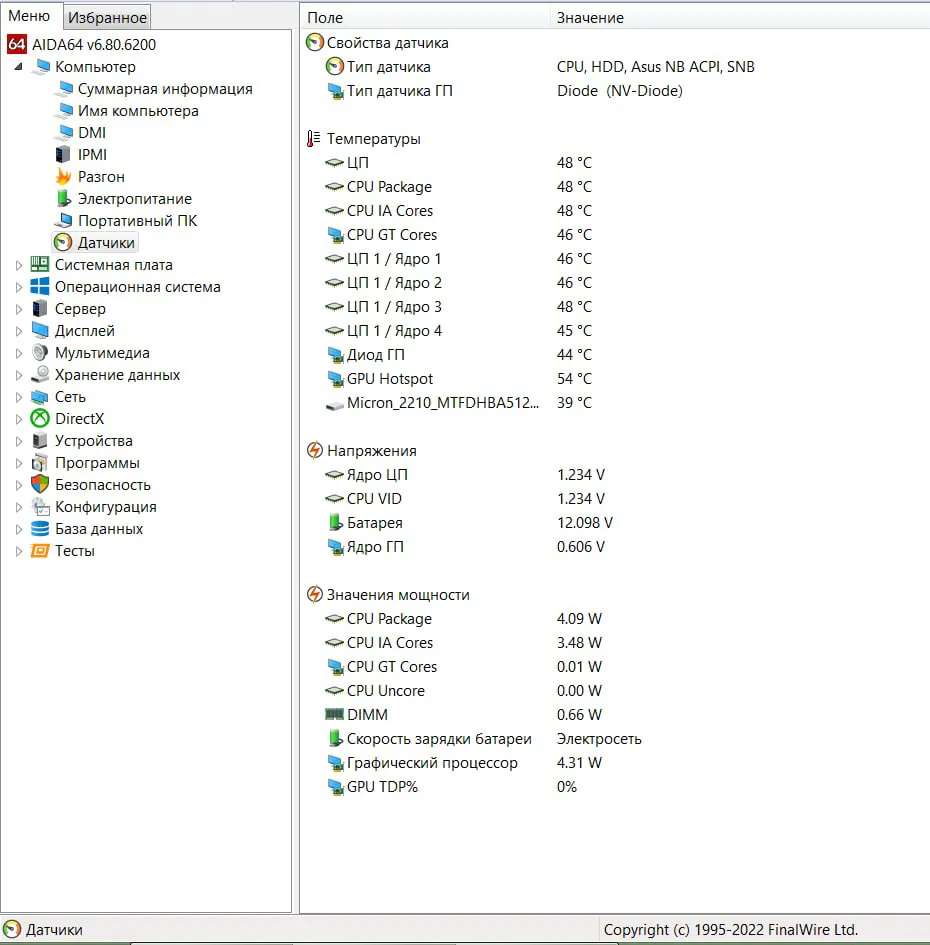Screen dimensions: 930x945
Task: Click the gauge icon beside Свойства датчика
Action: pyautogui.click(x=315, y=42)
